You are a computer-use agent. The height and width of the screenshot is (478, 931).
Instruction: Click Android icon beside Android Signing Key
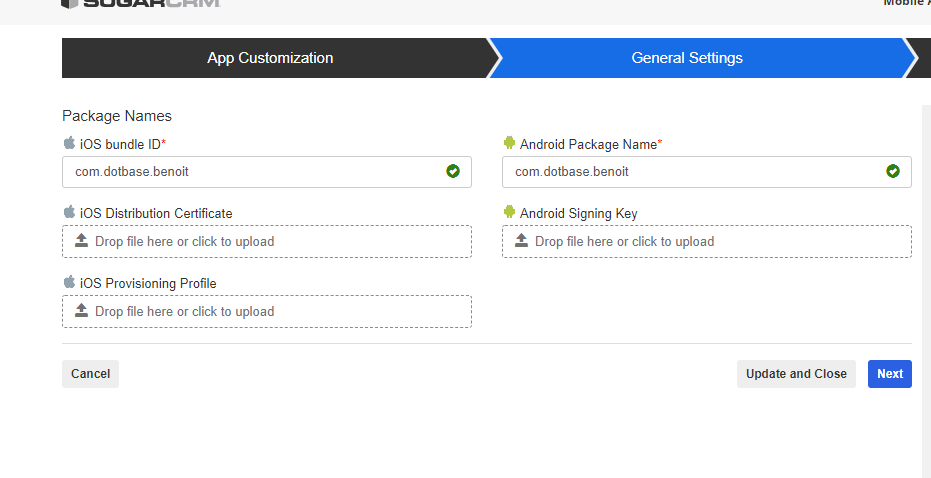tap(509, 212)
